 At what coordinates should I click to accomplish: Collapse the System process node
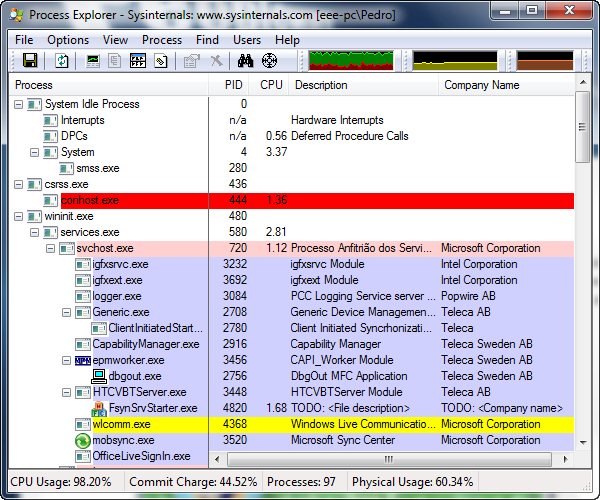coord(34,152)
